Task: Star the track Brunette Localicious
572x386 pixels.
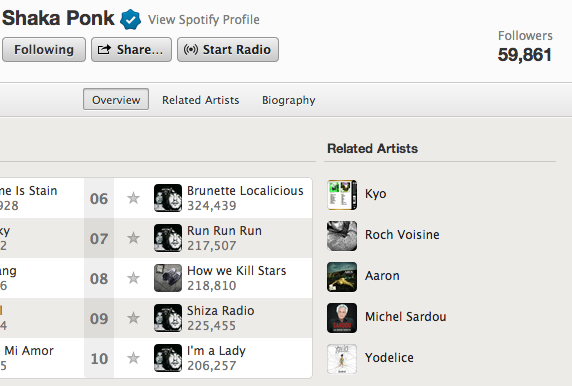Action: click(x=134, y=198)
